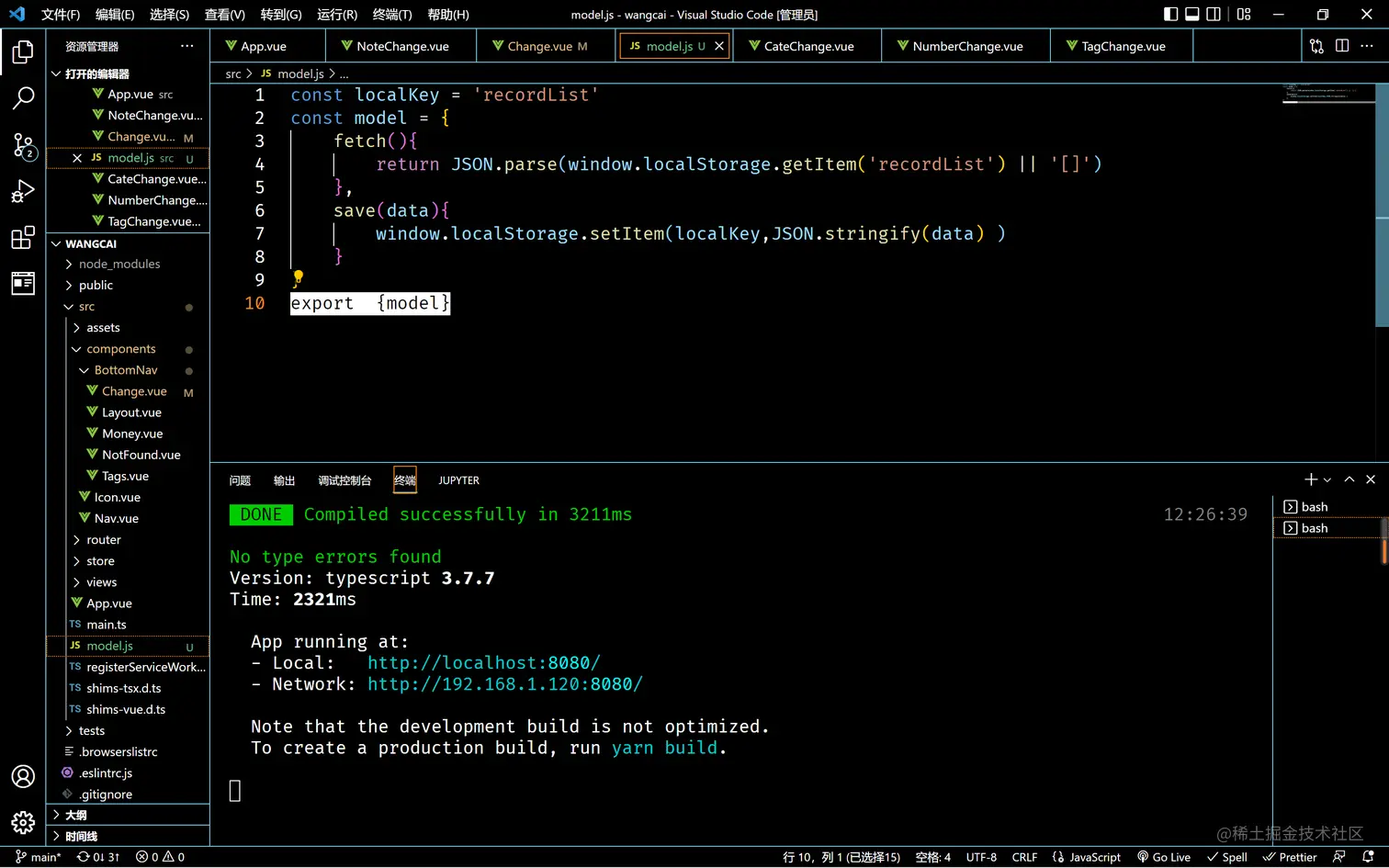Open Source Control view with badge
Viewport: 1389px width, 868px height.
click(23, 145)
